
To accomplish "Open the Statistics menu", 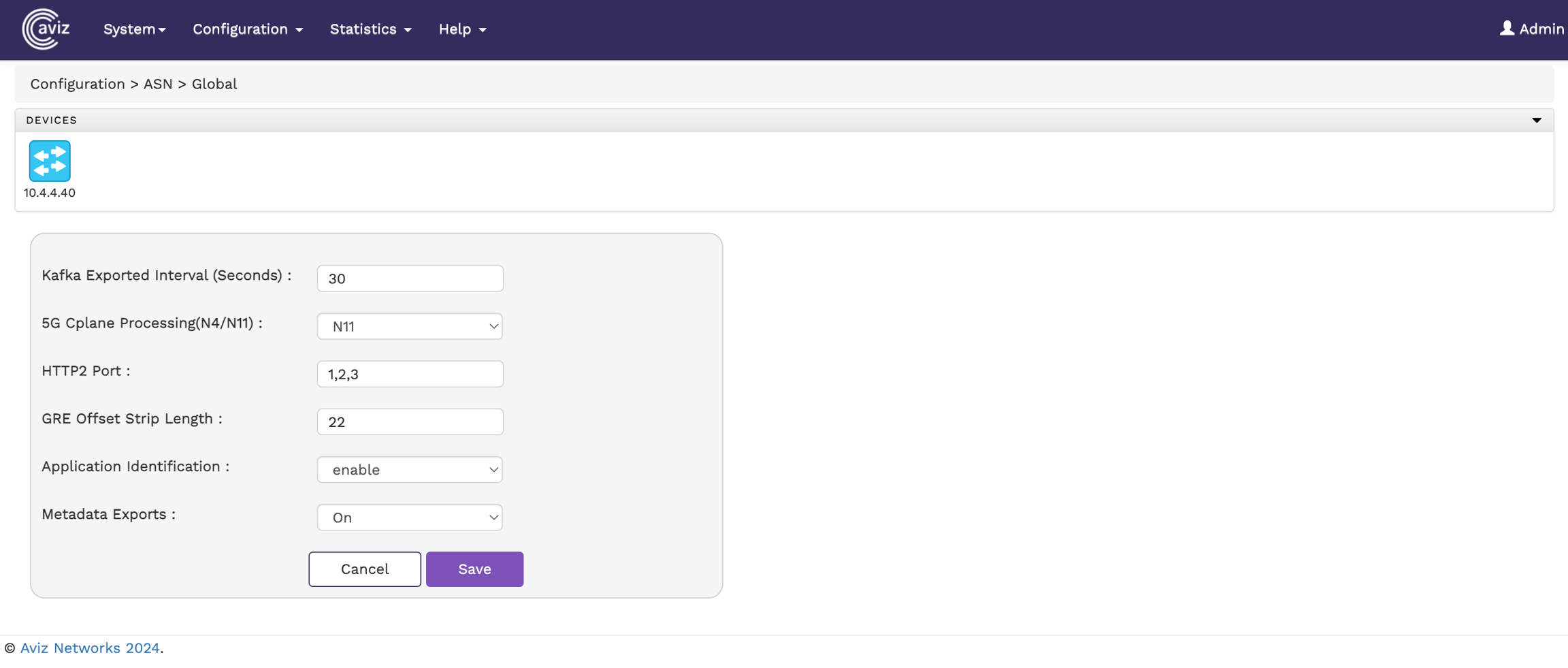I will point(370,29).
